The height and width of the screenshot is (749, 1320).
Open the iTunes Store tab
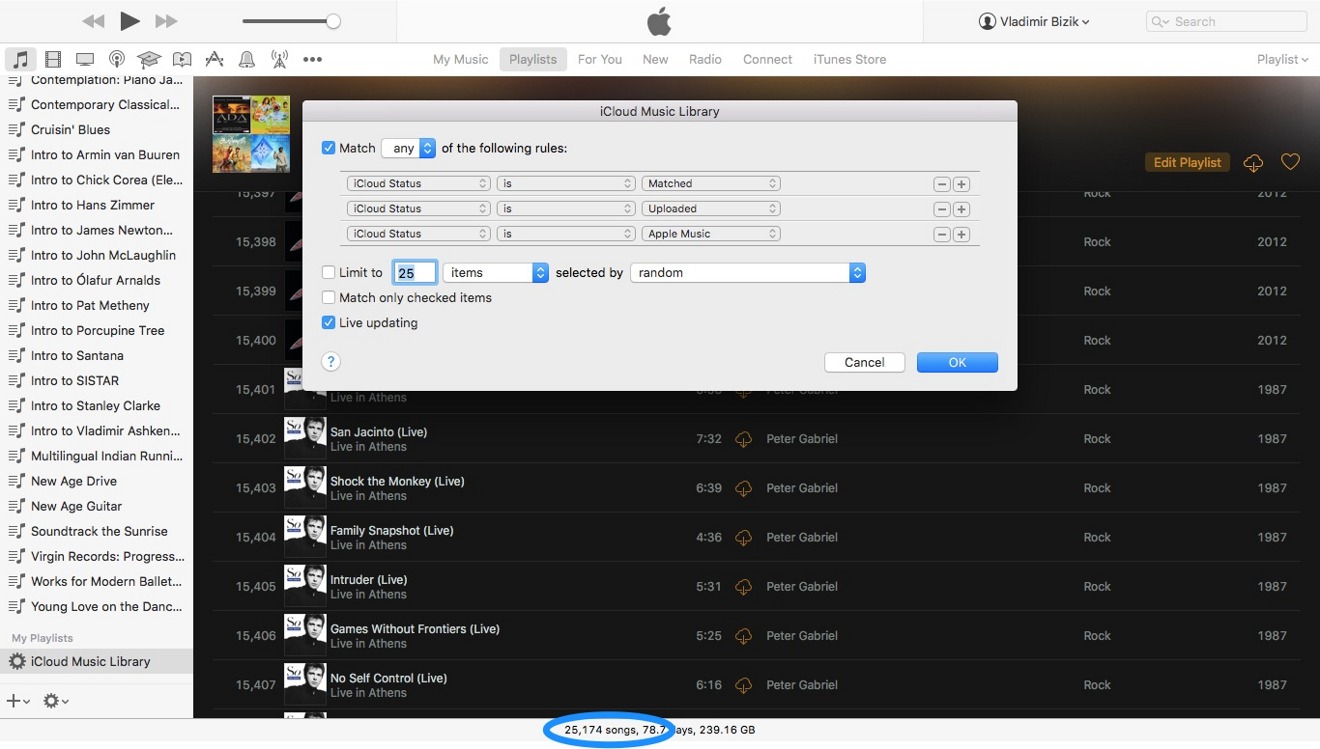849,60
